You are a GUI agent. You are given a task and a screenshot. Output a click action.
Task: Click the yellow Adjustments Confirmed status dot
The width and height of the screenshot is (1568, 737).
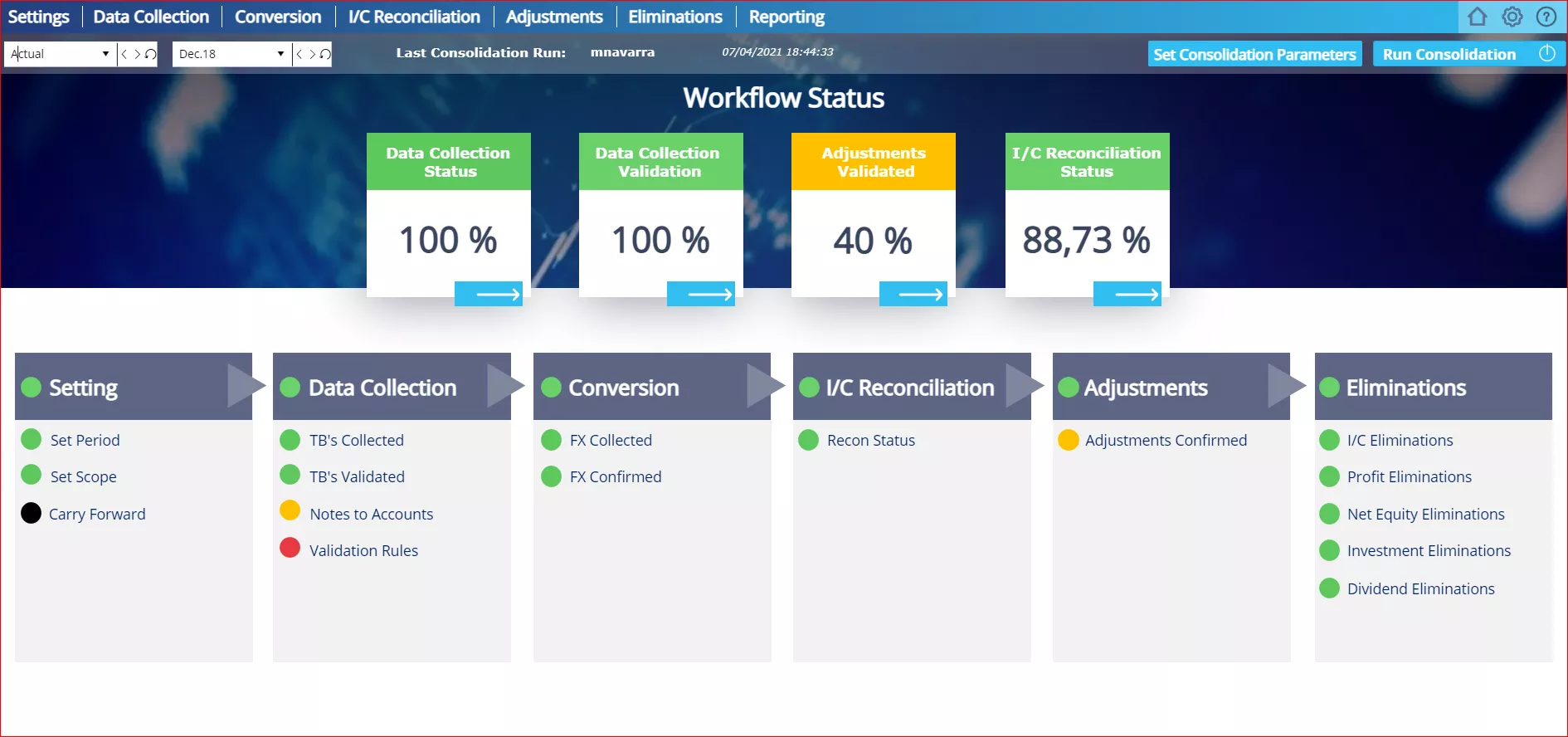point(1069,439)
